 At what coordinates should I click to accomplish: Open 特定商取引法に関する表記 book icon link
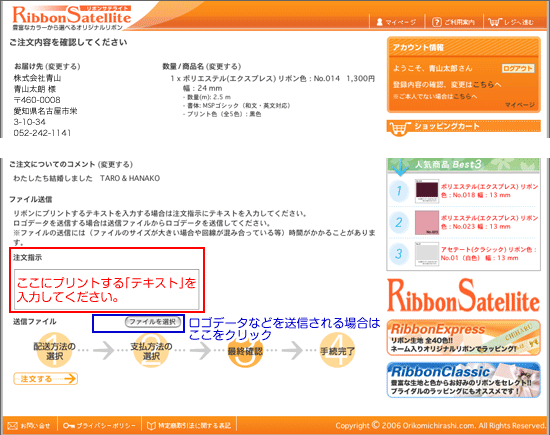click(x=151, y=426)
